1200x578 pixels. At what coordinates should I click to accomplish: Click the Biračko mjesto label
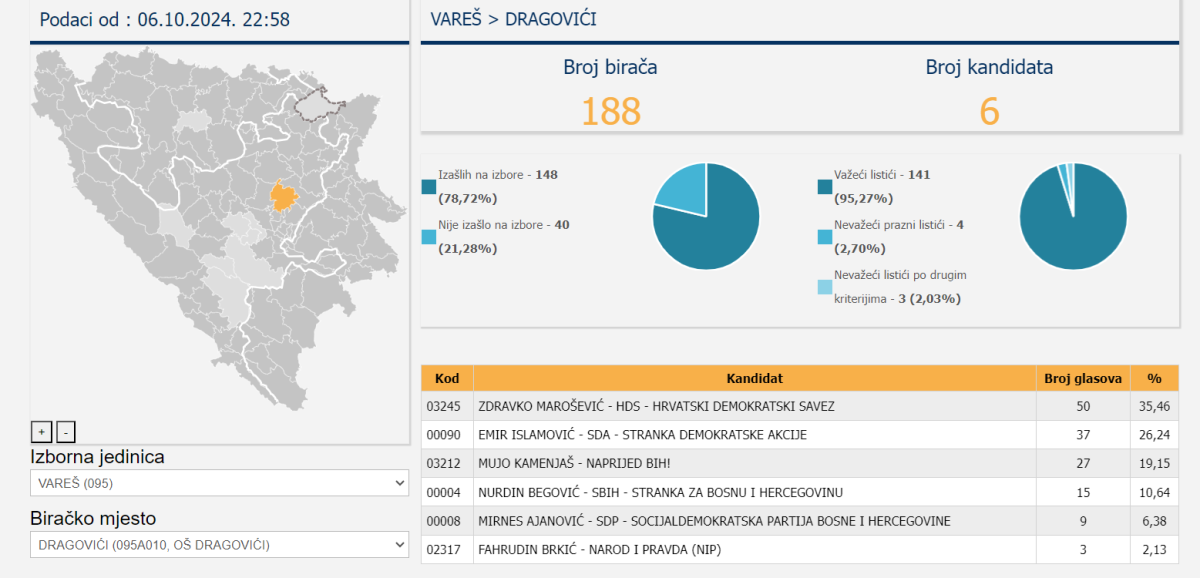tap(93, 518)
